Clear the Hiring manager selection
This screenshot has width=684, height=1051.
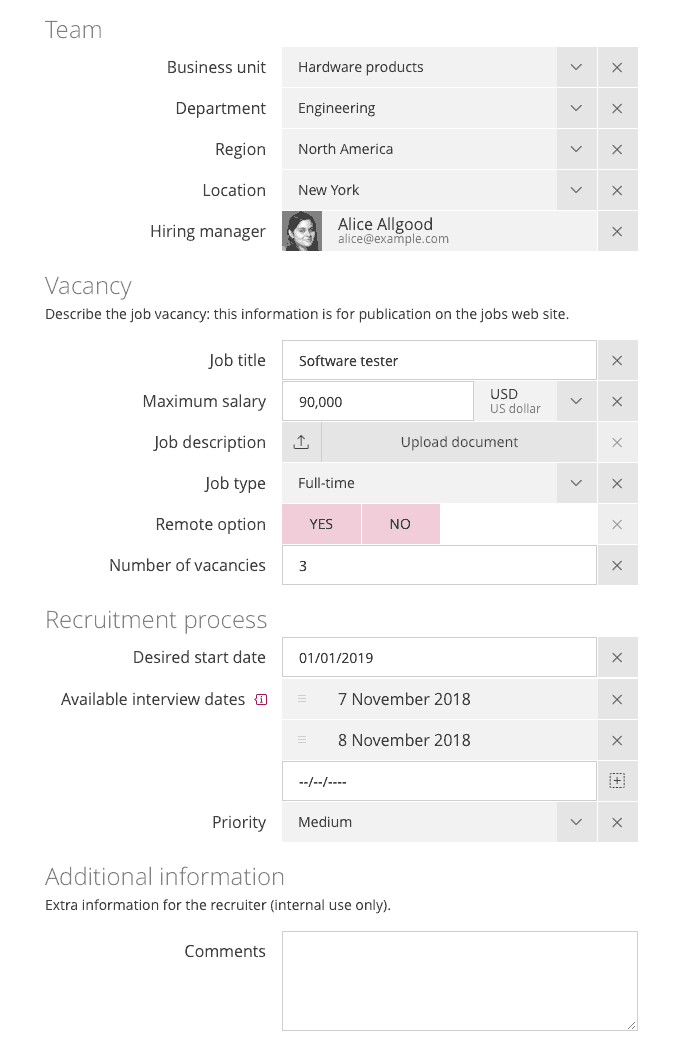617,230
